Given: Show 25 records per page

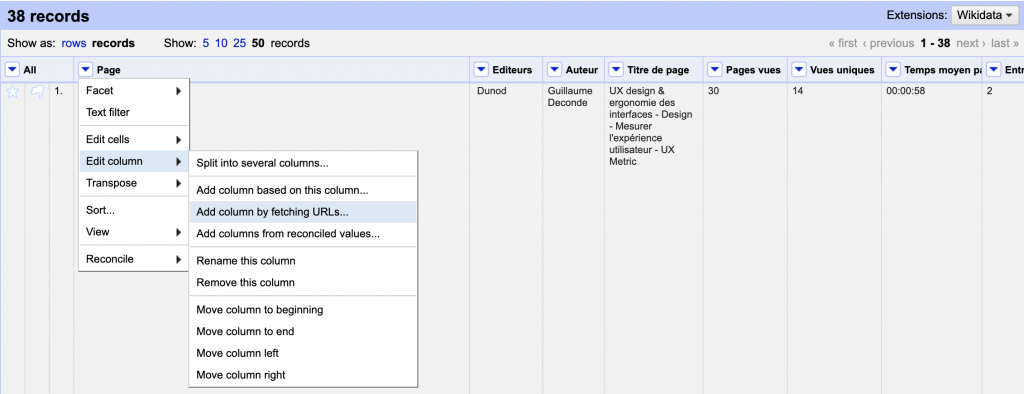Looking at the screenshot, I should click(x=240, y=44).
